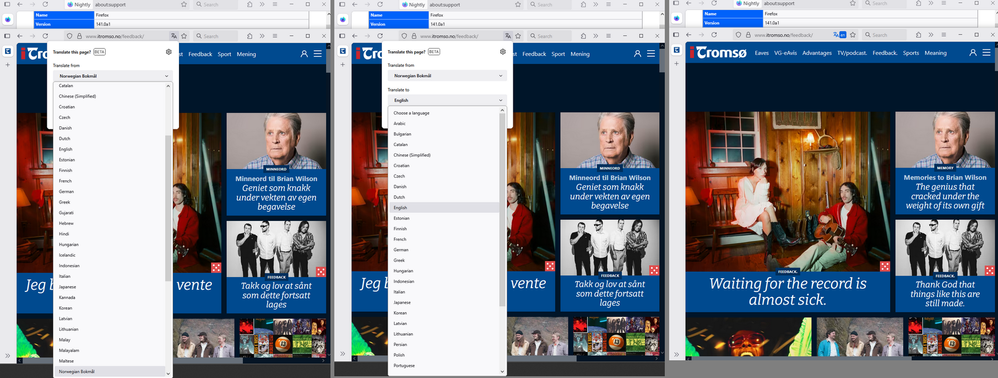The height and width of the screenshot is (378, 998).
Task: Add new tab in left iTromsø sidebar
Action: [x=8, y=64]
